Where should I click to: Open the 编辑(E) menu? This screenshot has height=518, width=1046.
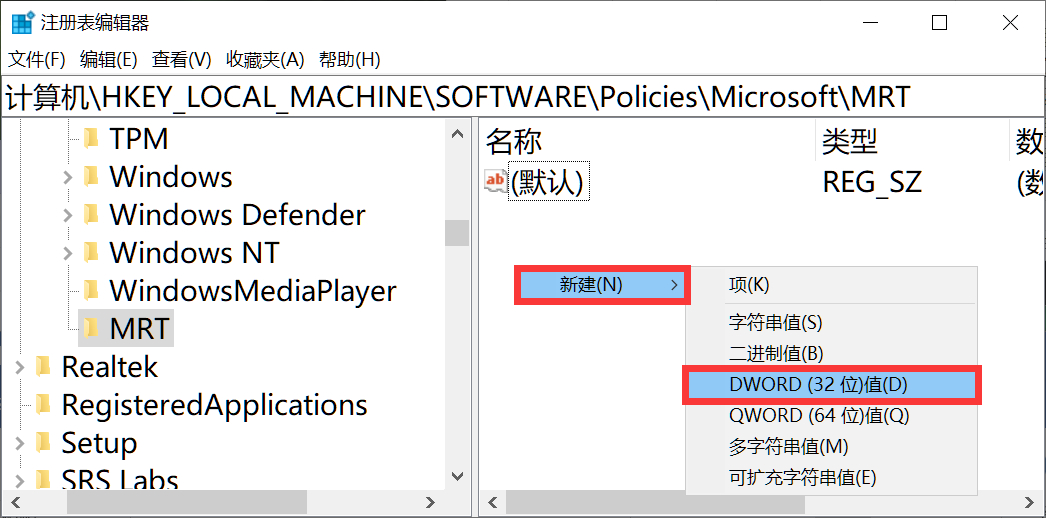pos(108,60)
